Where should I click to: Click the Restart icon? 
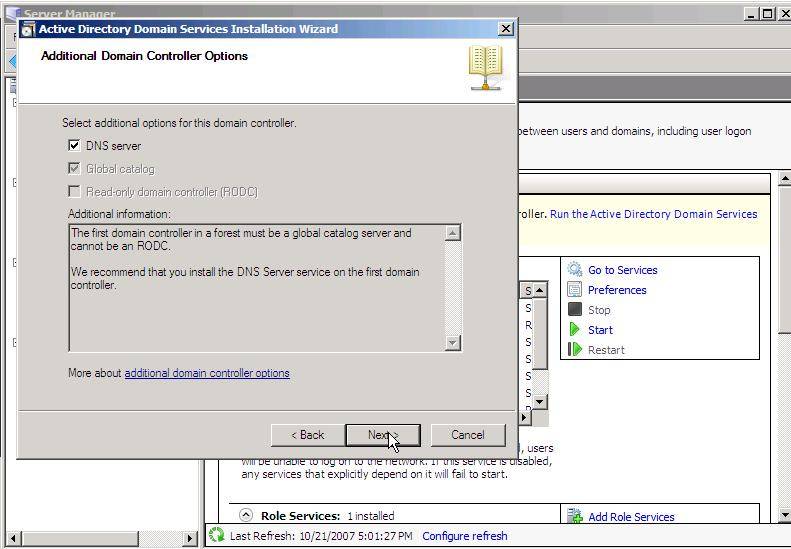coord(575,349)
